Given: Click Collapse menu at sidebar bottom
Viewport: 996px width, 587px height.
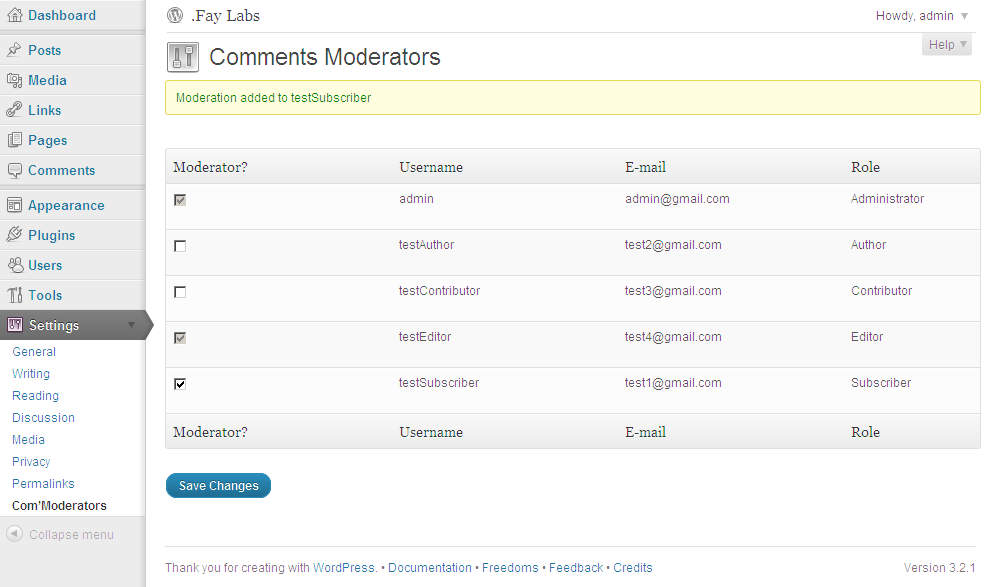Looking at the screenshot, I should [x=60, y=535].
